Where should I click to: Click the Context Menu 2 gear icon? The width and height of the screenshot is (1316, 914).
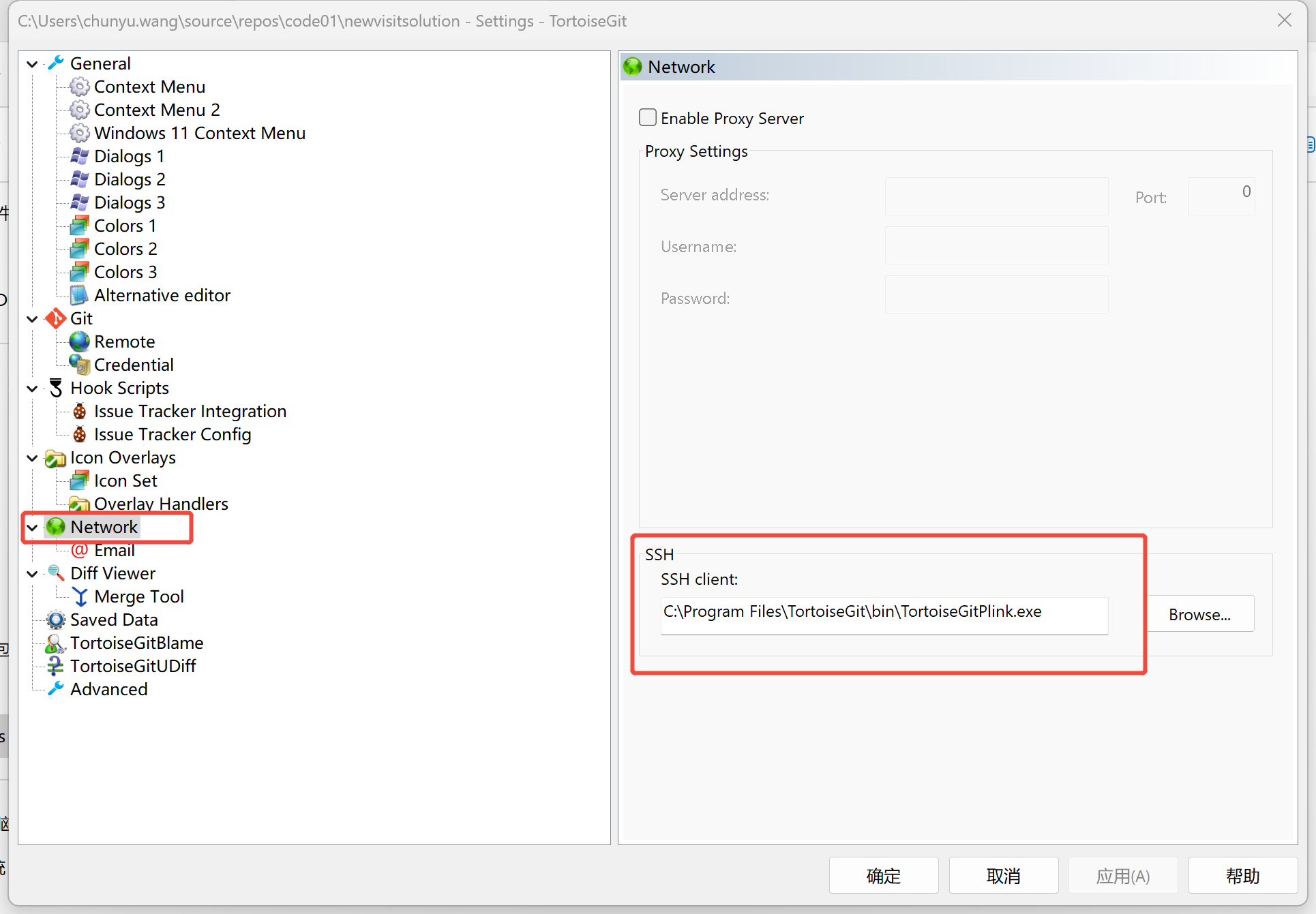click(x=80, y=110)
